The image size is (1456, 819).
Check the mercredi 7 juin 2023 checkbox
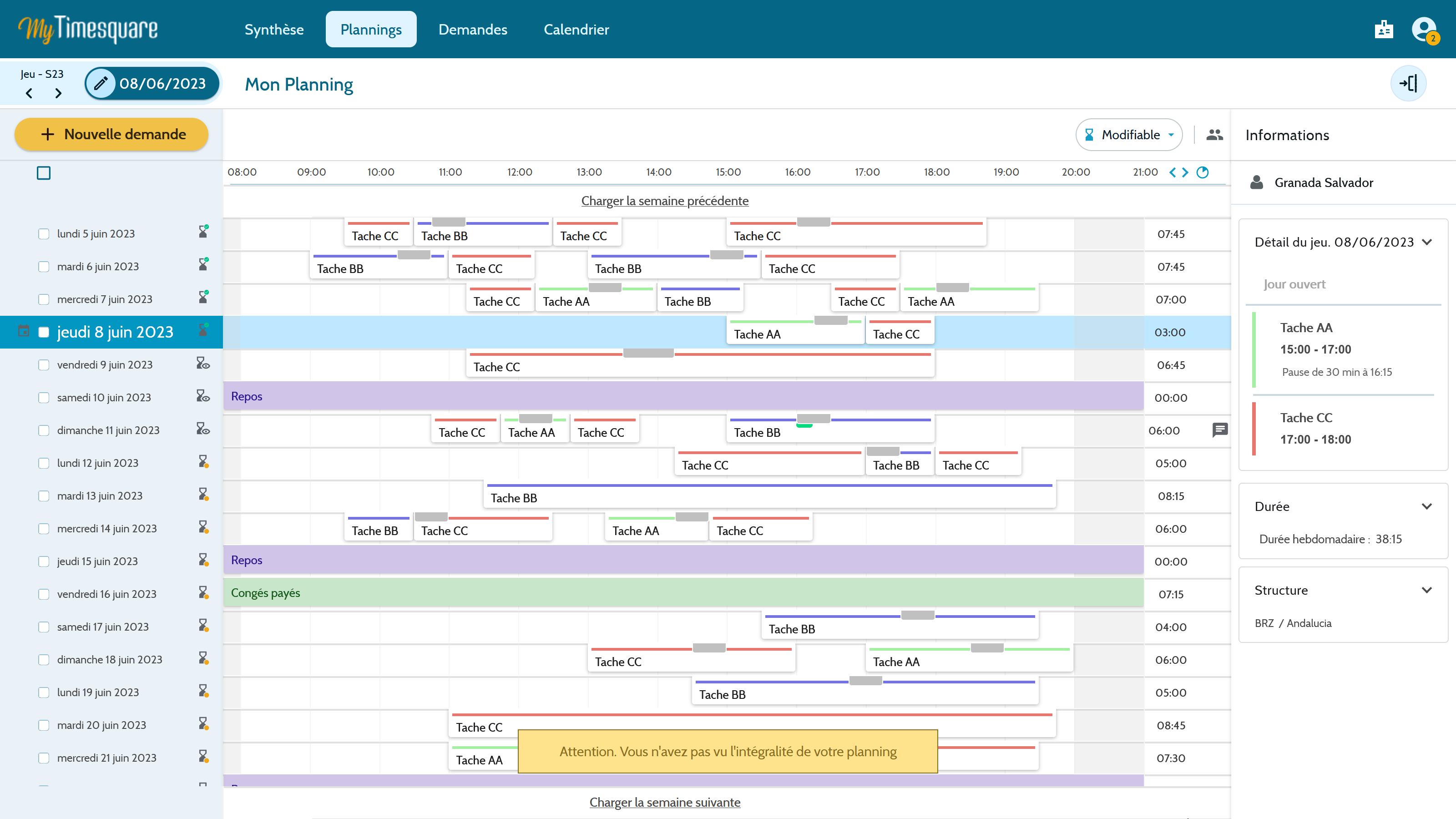(x=44, y=299)
